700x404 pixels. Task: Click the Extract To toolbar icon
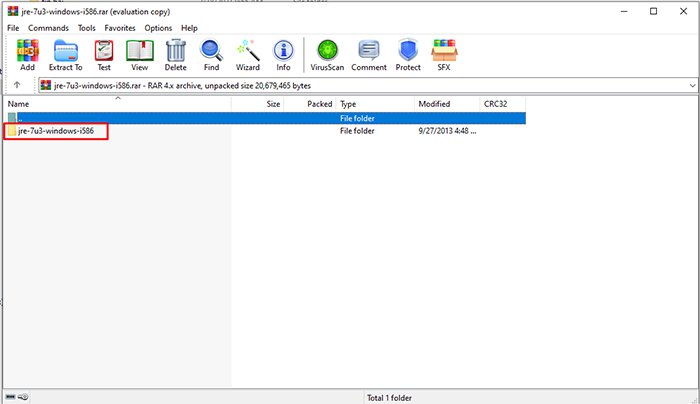coord(66,50)
